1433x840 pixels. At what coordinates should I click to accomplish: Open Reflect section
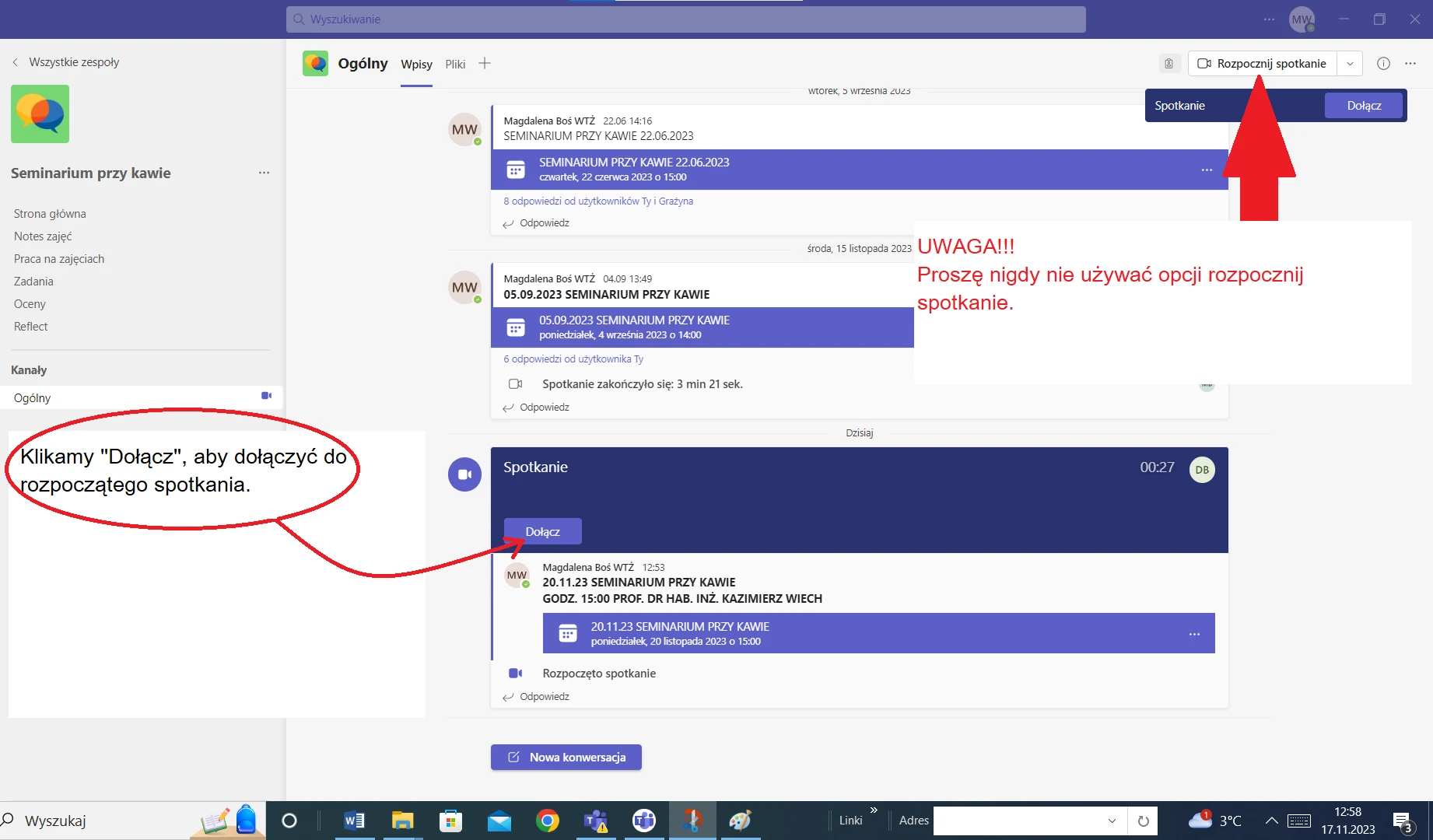(30, 327)
